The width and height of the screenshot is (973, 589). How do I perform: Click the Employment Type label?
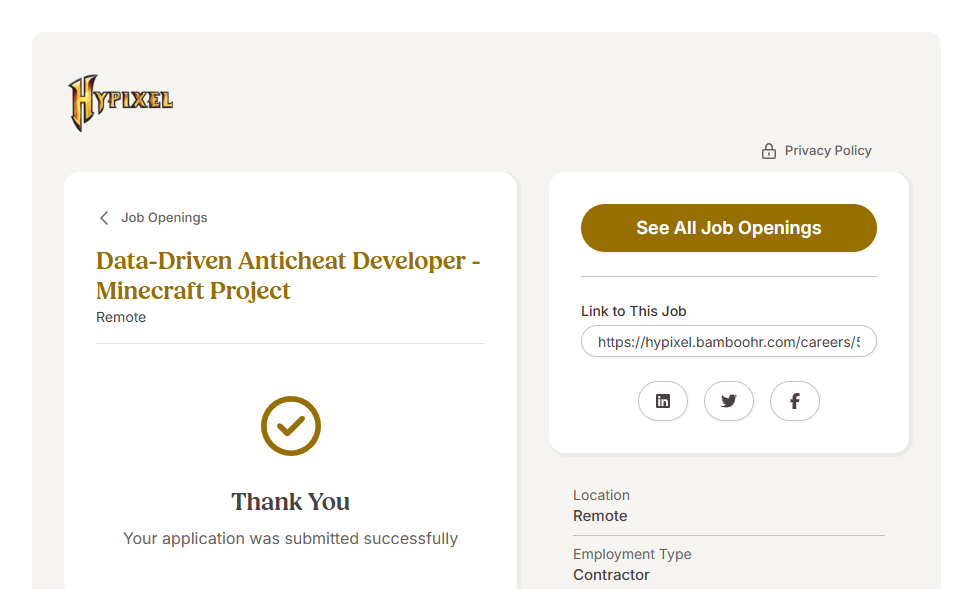coord(632,554)
